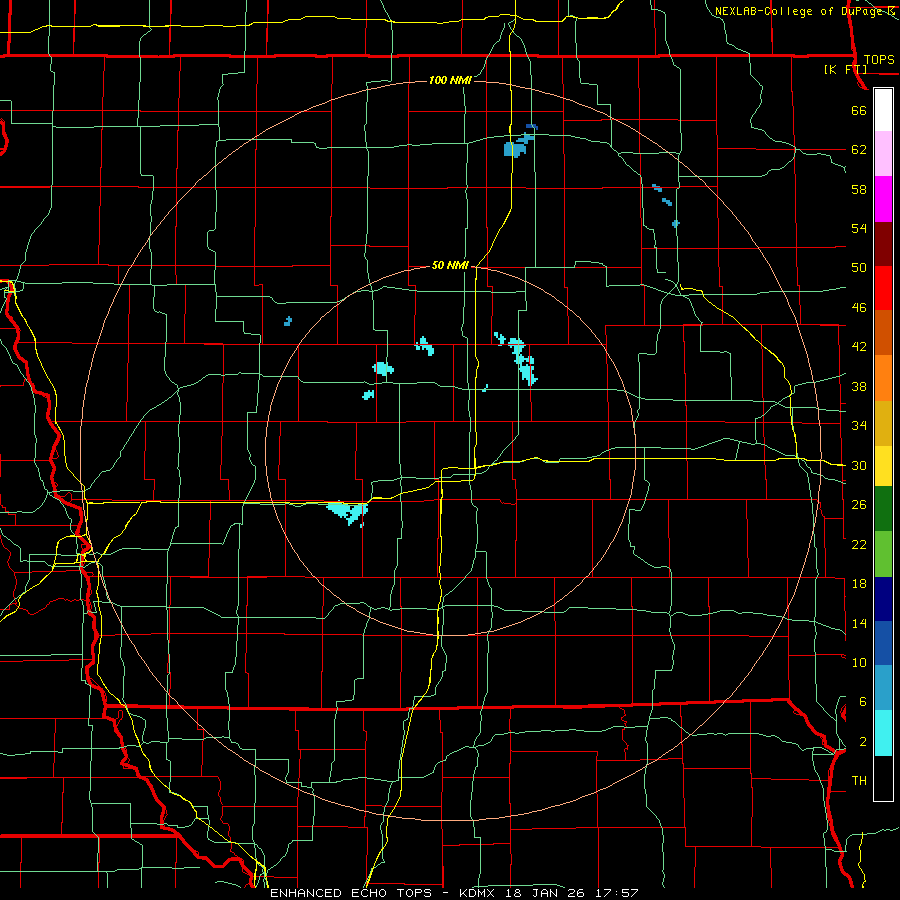Screen dimensions: 900x900
Task: Select the bright red legend swatch
Action: click(x=883, y=288)
